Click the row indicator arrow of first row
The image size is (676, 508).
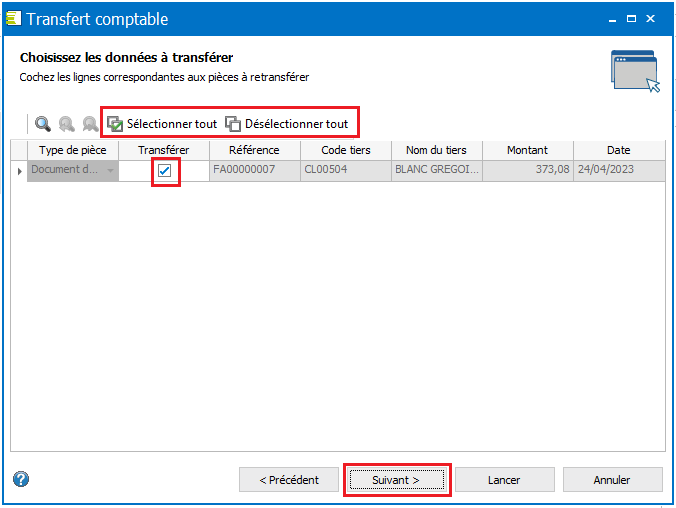pyautogui.click(x=18, y=171)
